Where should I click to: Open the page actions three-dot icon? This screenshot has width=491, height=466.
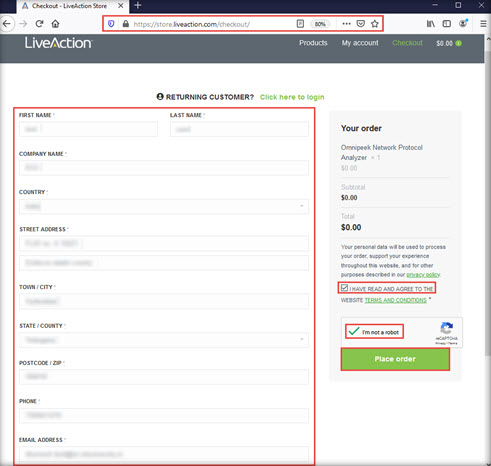[346, 24]
